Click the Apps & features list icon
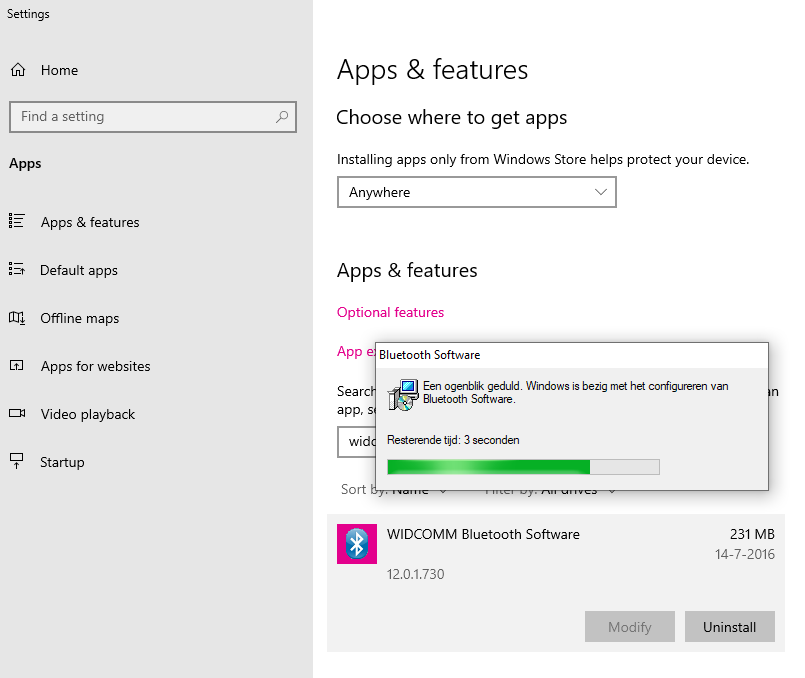The width and height of the screenshot is (805, 678). (16, 221)
